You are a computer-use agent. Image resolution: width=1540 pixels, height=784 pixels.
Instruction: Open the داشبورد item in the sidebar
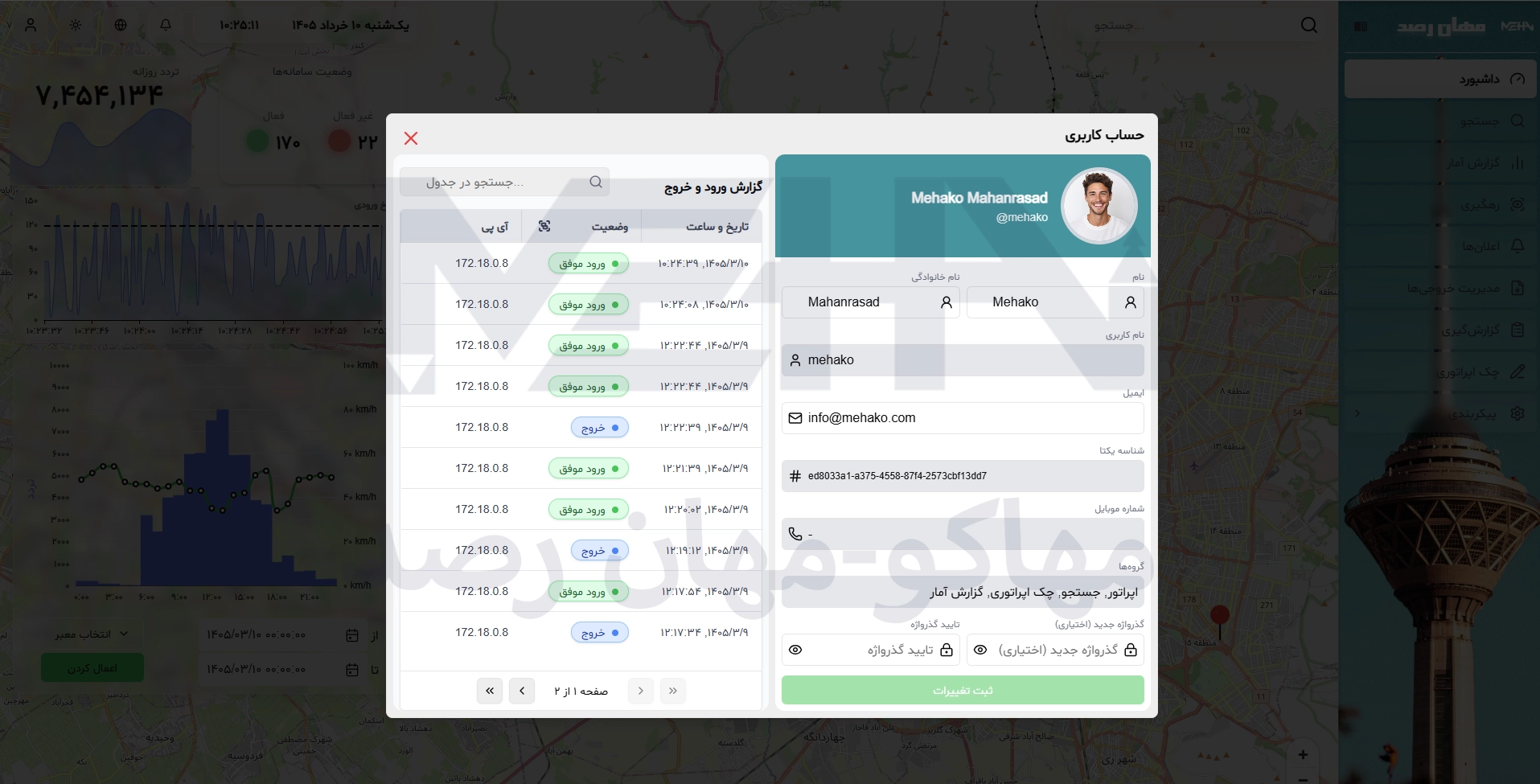tap(1440, 79)
